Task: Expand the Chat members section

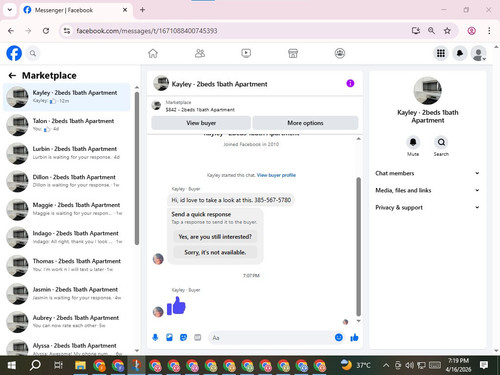Action: [x=428, y=173]
